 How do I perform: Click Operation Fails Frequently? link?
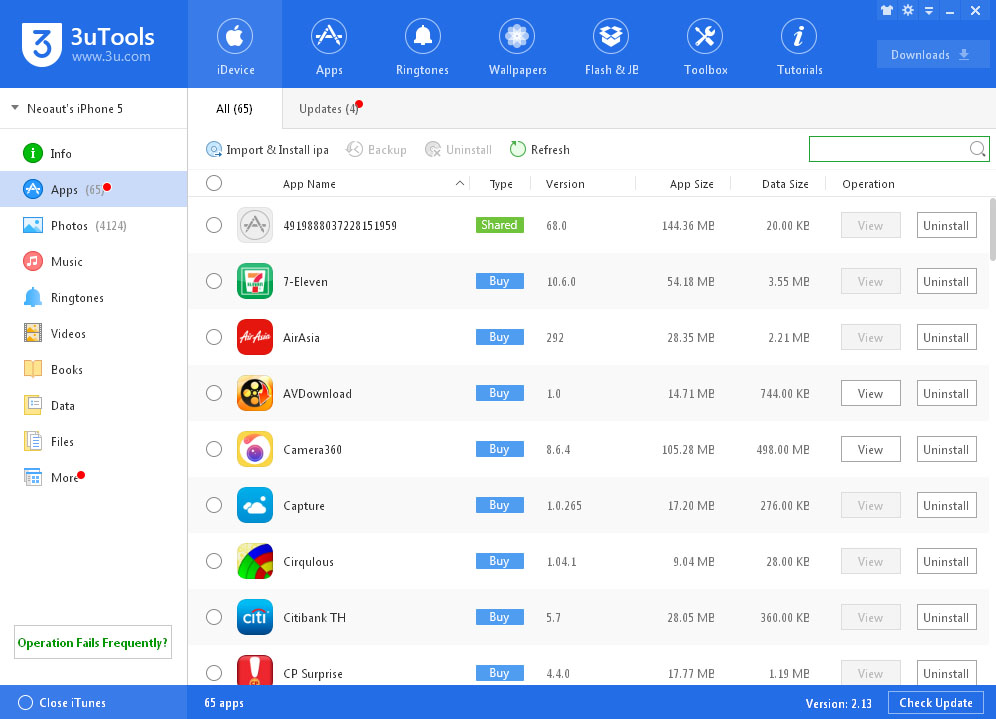[x=93, y=642]
